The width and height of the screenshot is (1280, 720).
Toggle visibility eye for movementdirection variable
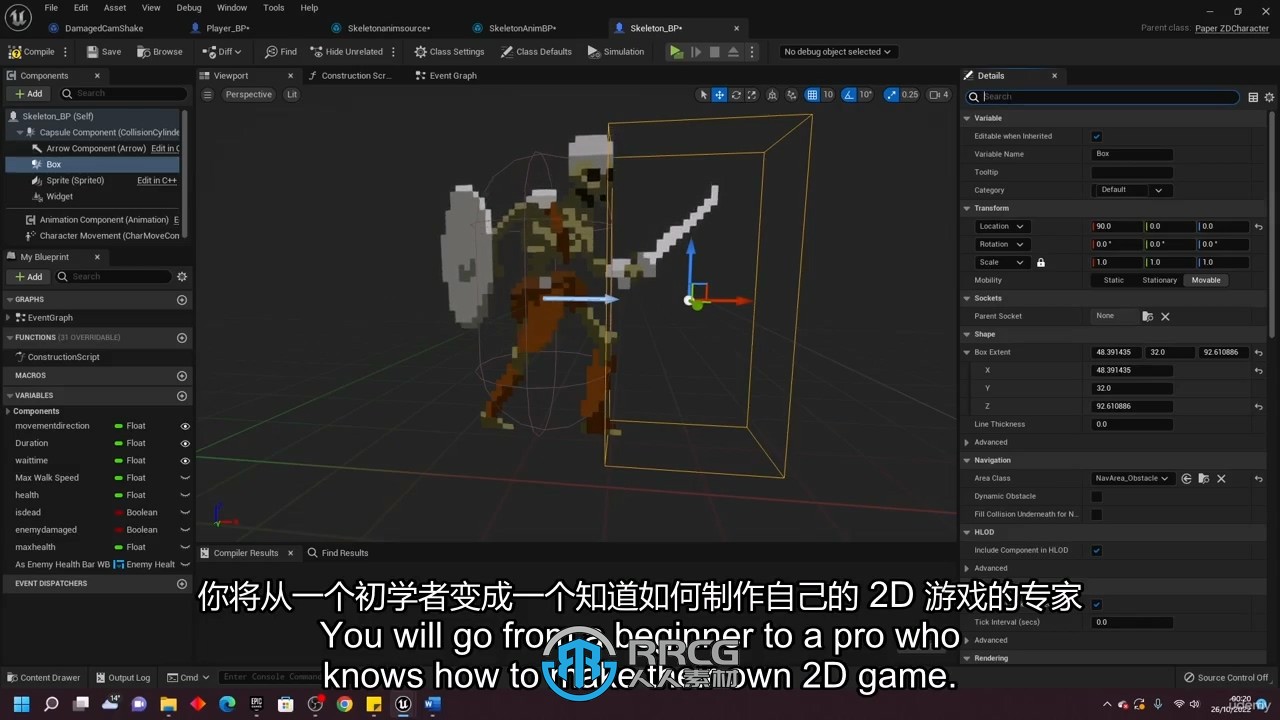185,426
